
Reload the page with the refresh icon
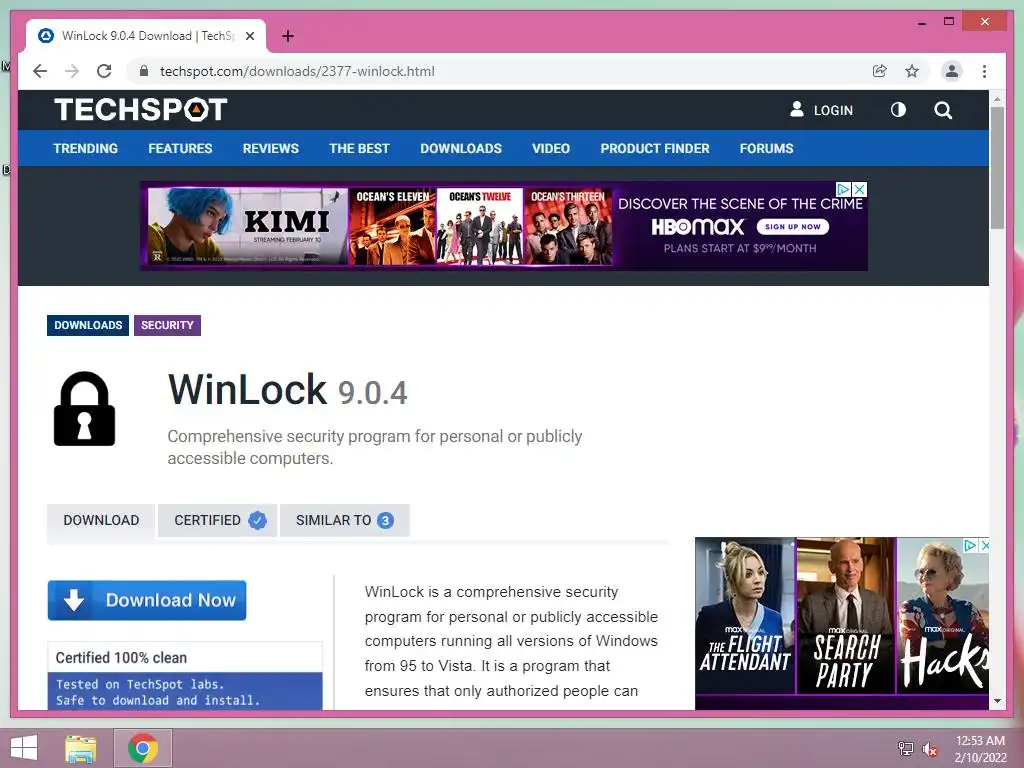[104, 71]
